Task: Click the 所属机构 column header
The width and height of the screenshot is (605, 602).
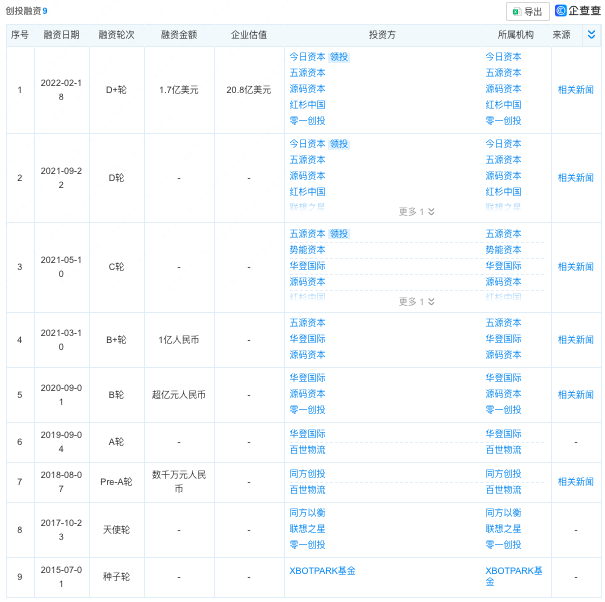Action: pos(515,35)
